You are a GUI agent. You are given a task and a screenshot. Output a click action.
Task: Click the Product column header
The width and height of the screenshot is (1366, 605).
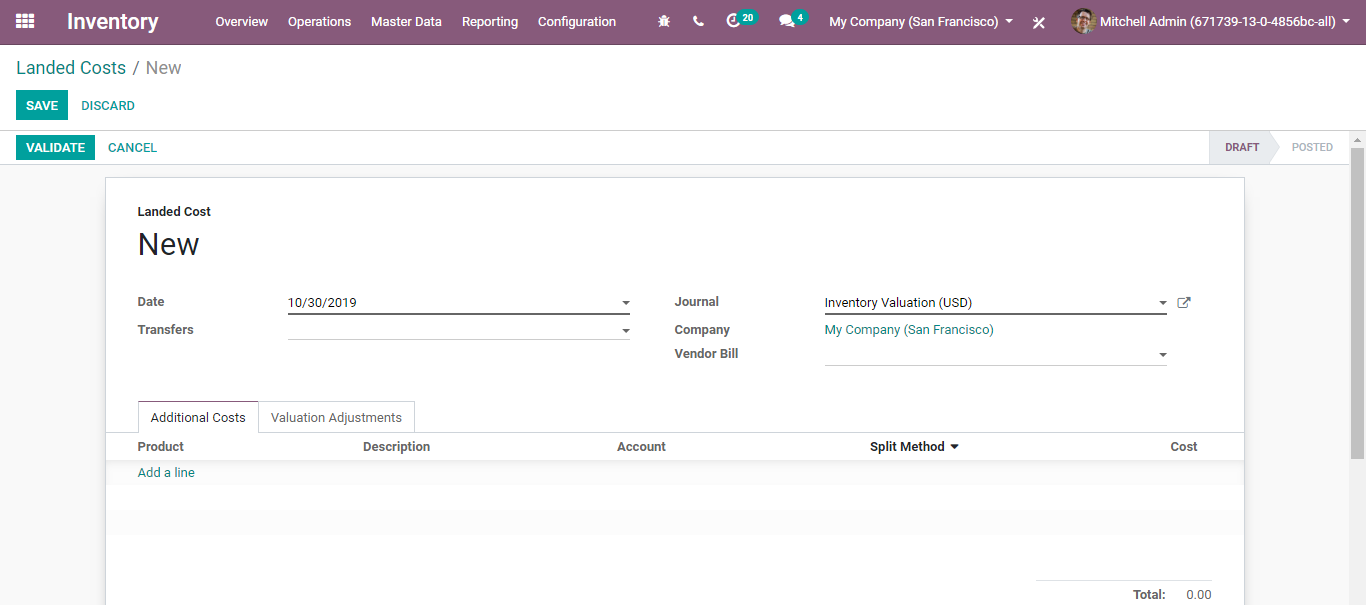(x=161, y=447)
